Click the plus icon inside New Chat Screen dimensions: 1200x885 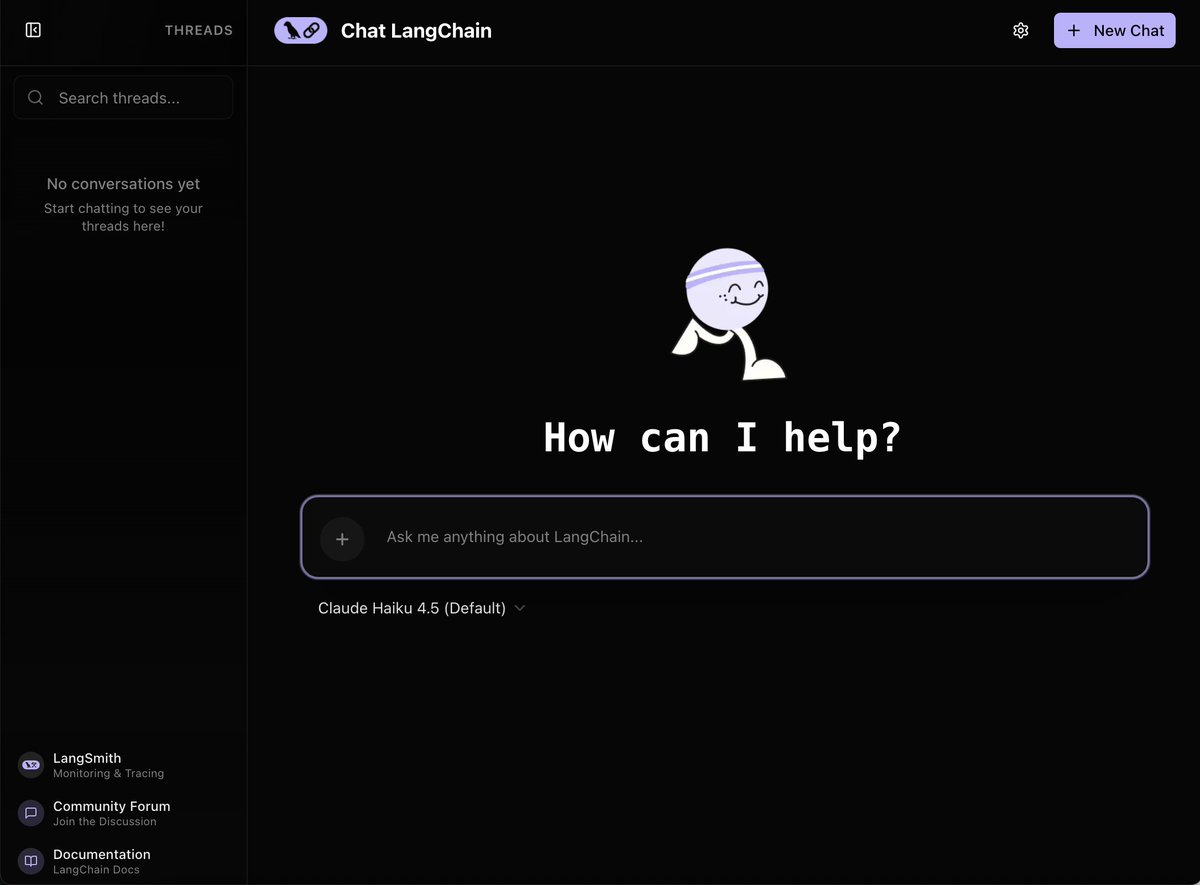tap(1074, 31)
